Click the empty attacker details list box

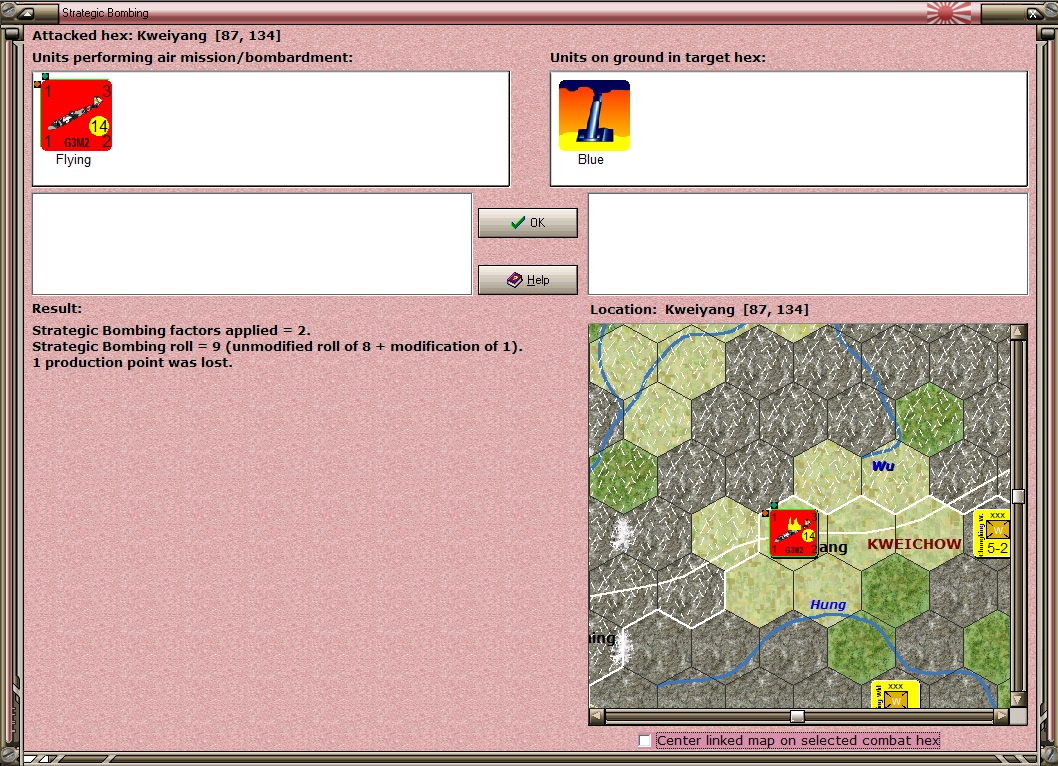(x=252, y=244)
